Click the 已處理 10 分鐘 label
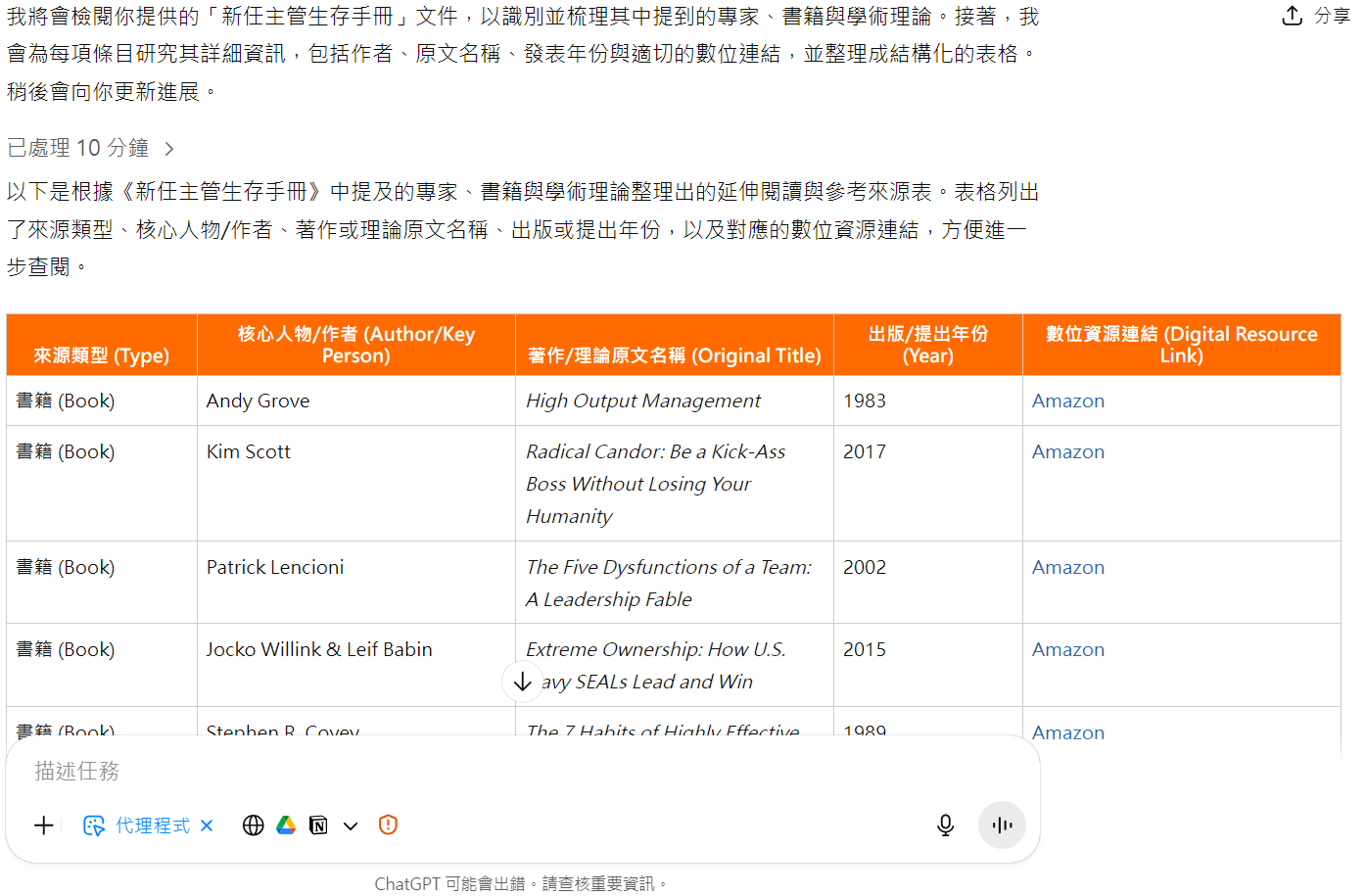Screen dimensions: 1367x896 coord(78,148)
